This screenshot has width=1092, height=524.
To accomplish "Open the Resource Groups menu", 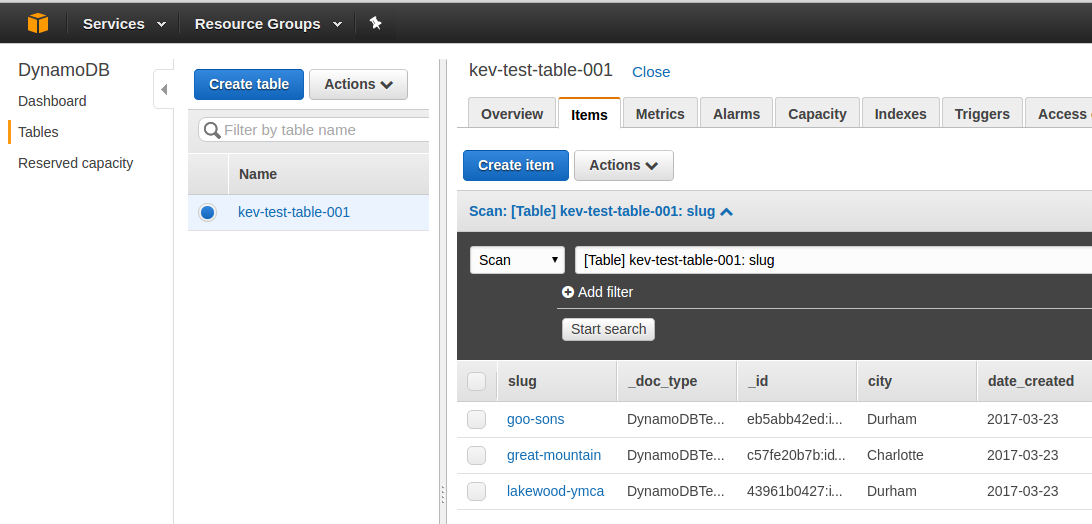I will tap(268, 24).
